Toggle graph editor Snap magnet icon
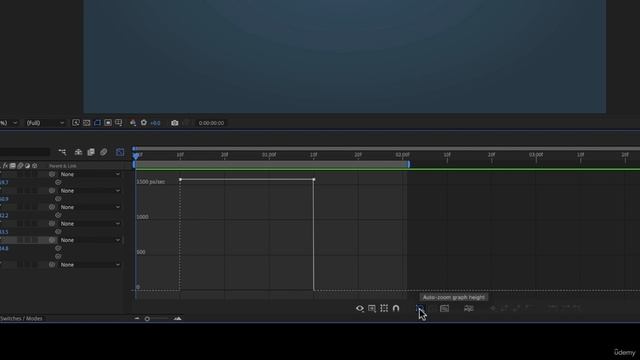This screenshot has width=640, height=360. 396,308
